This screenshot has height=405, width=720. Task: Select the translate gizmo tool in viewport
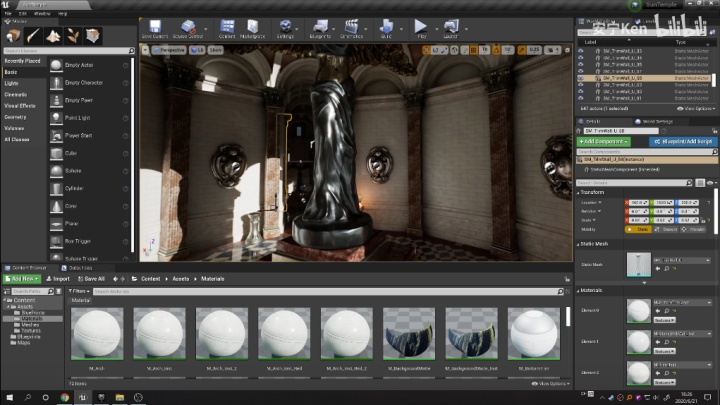pos(427,50)
